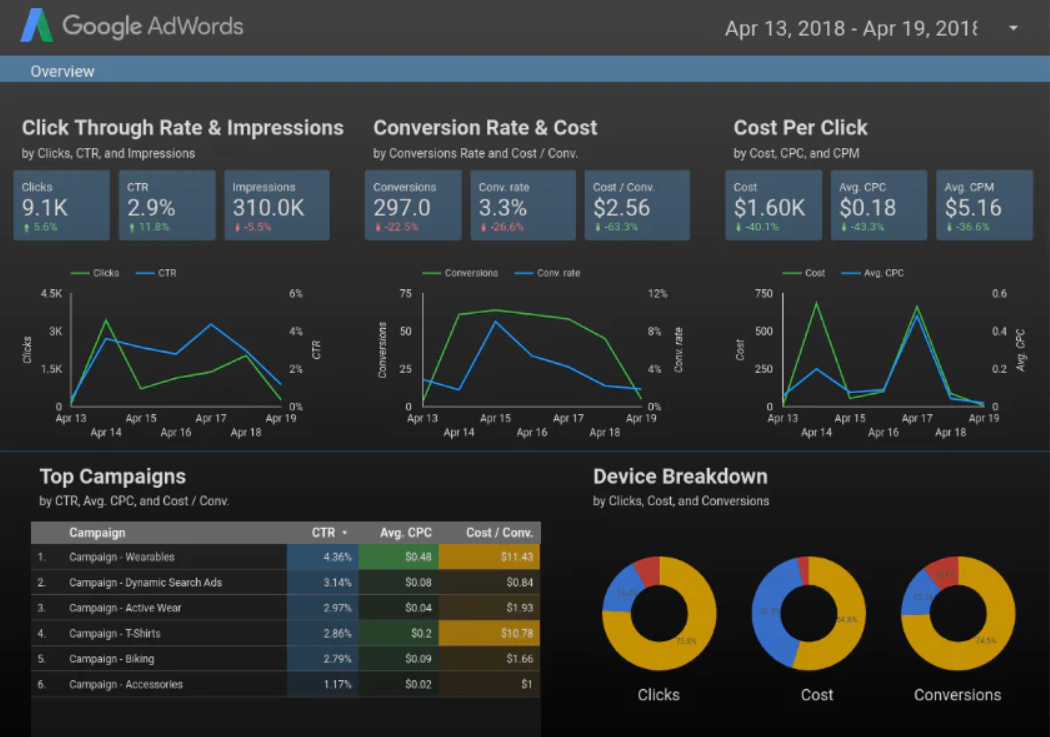
Task: Click the Cost / Conv. column header
Action: coord(500,533)
